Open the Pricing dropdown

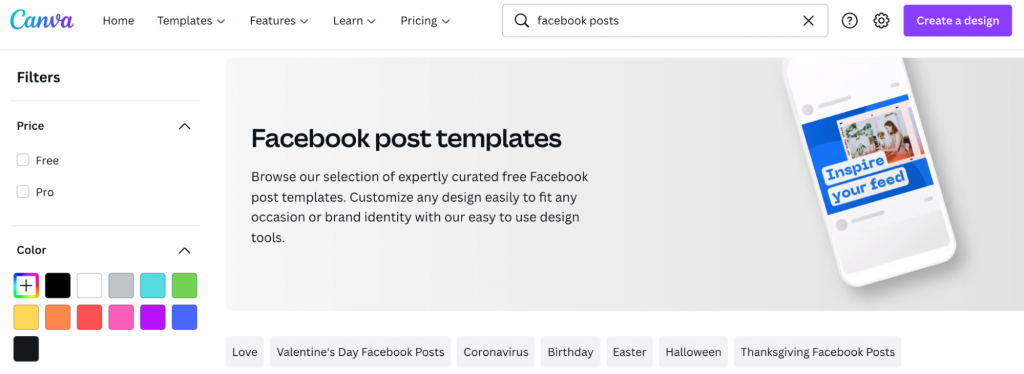(425, 21)
